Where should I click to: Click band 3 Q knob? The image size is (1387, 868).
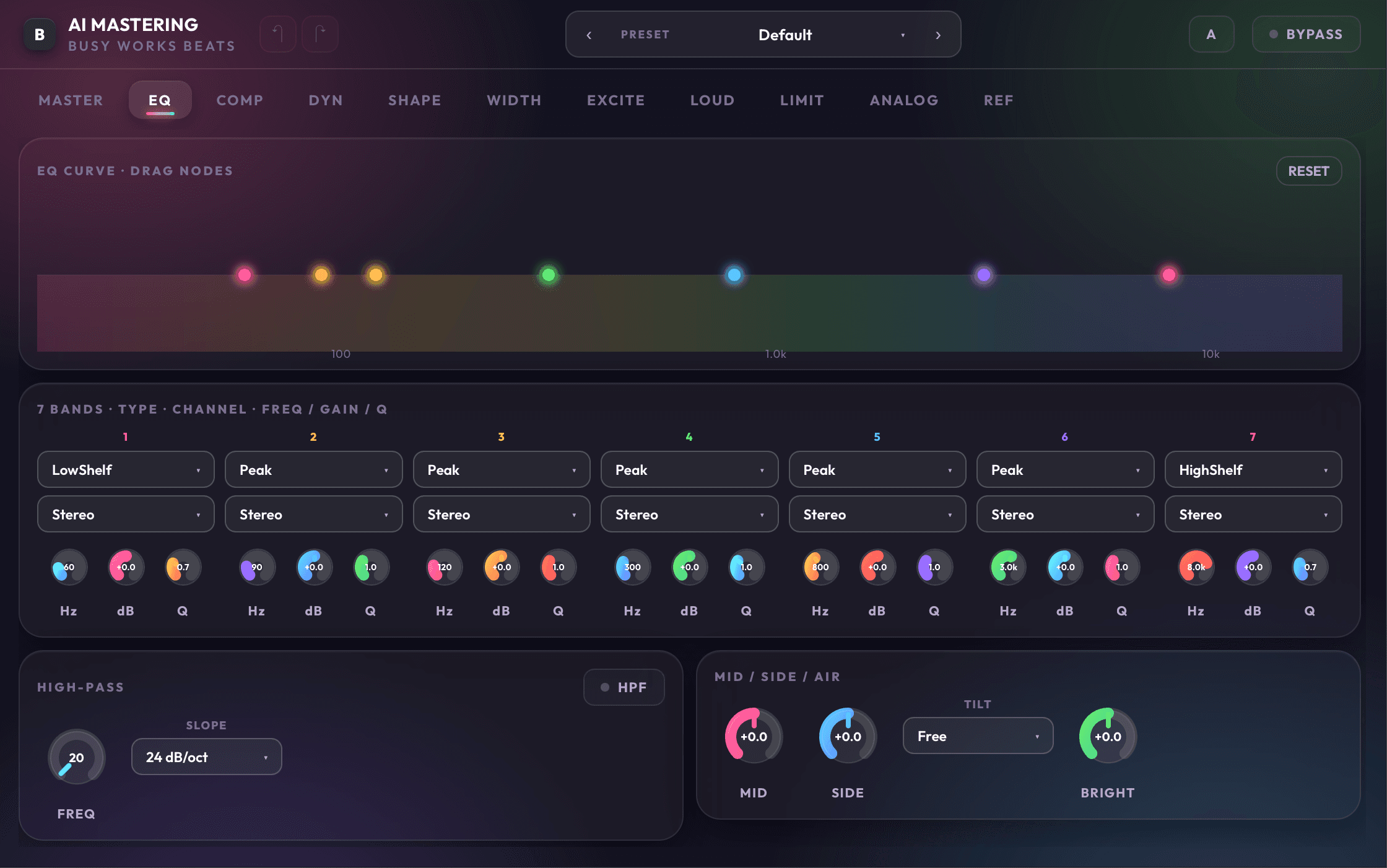tap(559, 567)
